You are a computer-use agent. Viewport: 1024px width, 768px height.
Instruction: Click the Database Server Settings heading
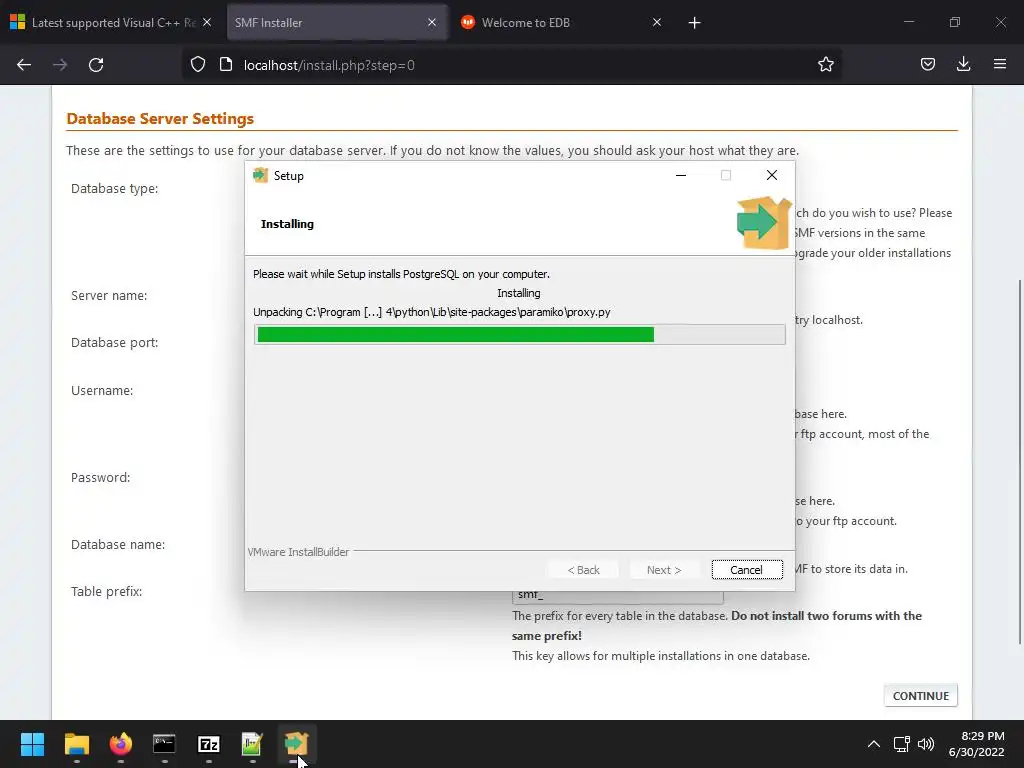(160, 119)
